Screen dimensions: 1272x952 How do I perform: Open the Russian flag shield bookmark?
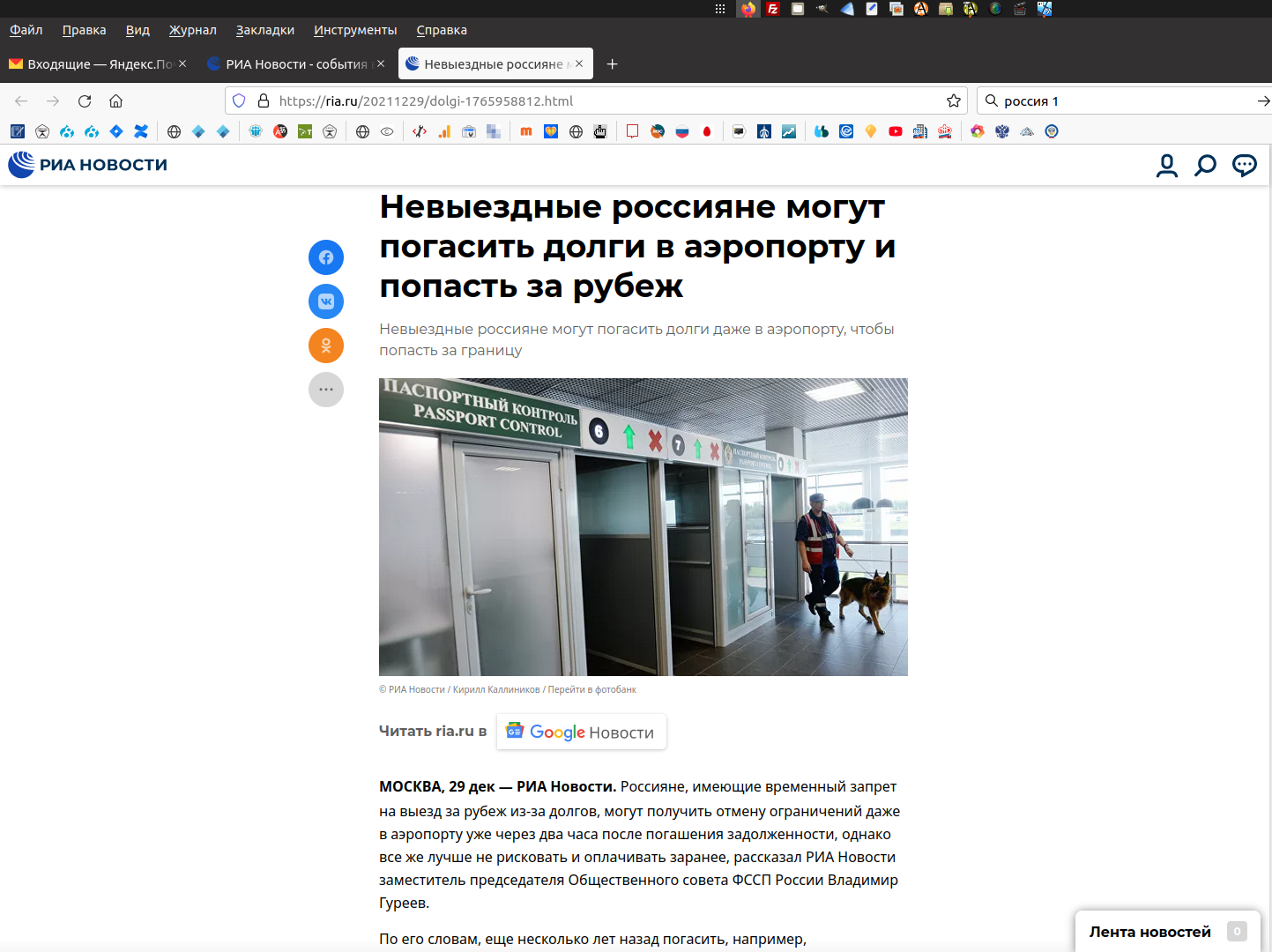pos(682,131)
